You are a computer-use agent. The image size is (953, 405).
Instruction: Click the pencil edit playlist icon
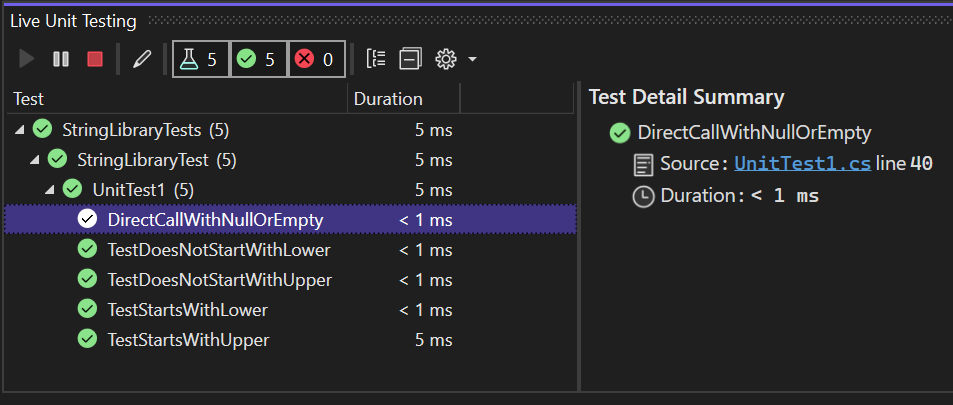click(x=141, y=59)
